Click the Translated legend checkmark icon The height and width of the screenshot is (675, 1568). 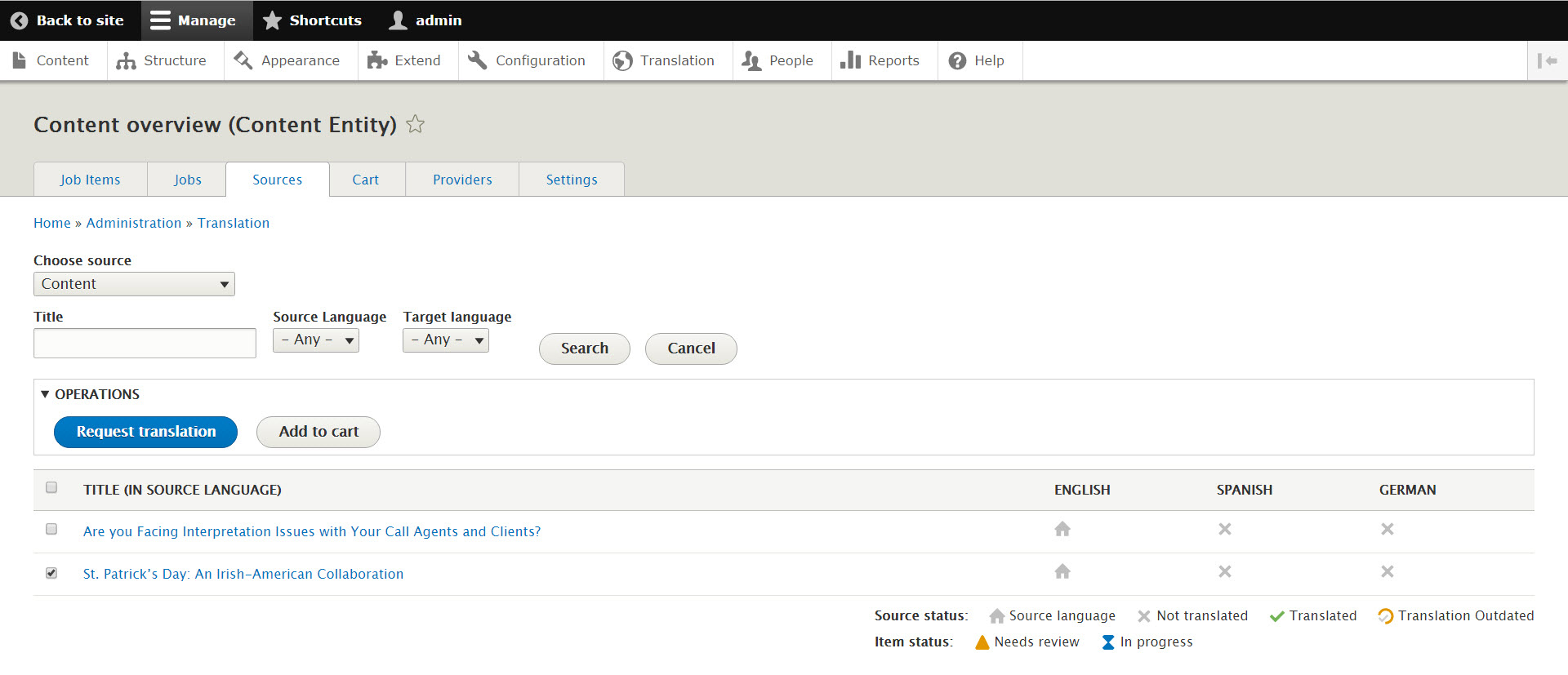pyautogui.click(x=1277, y=616)
